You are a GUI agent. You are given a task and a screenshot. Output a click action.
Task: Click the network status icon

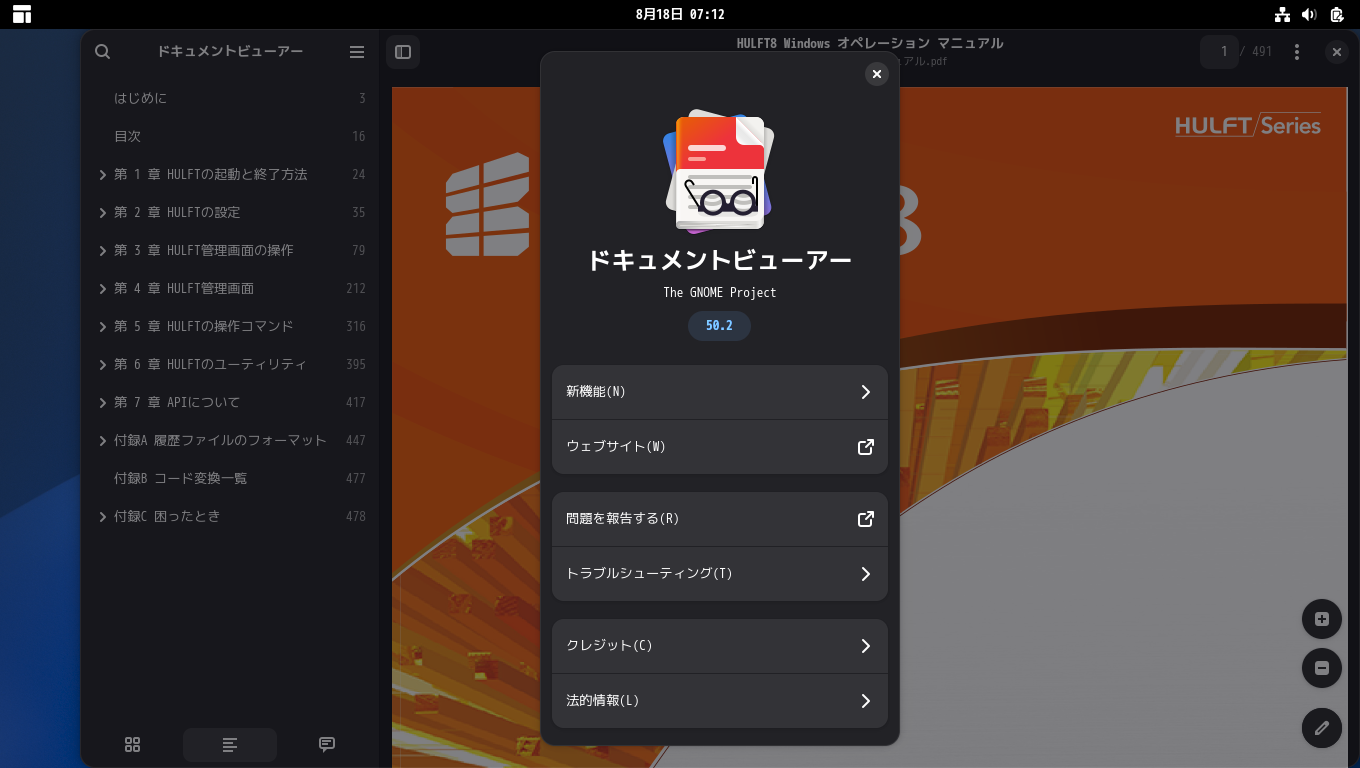1282,14
